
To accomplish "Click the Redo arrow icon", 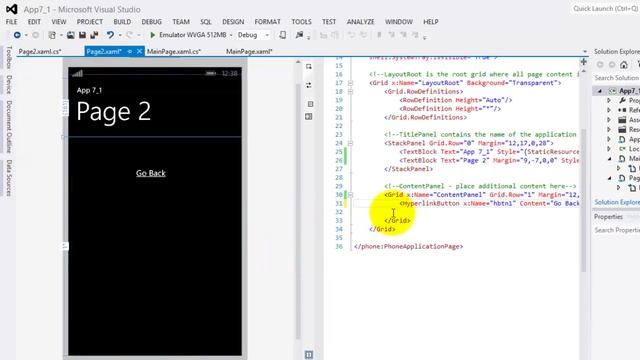I will (x=129, y=35).
